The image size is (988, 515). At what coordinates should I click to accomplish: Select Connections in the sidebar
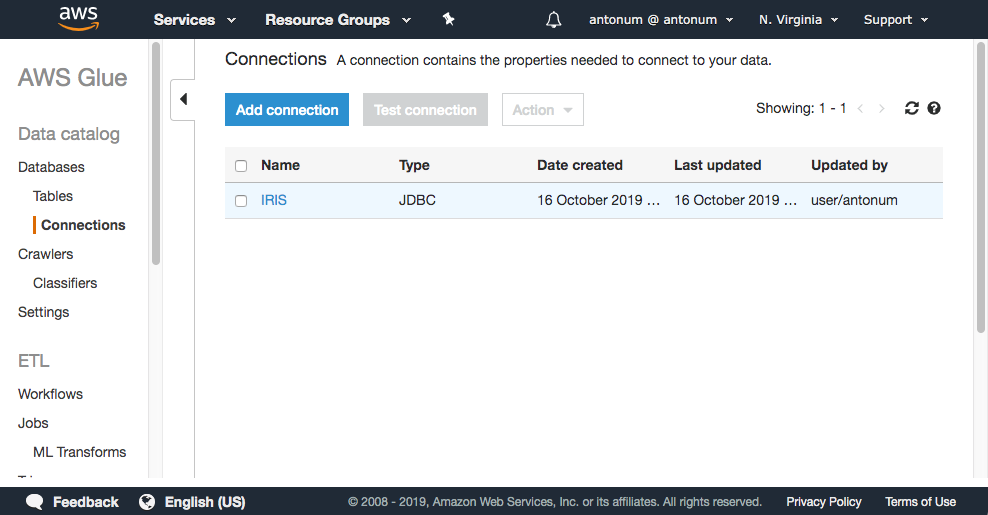(83, 225)
